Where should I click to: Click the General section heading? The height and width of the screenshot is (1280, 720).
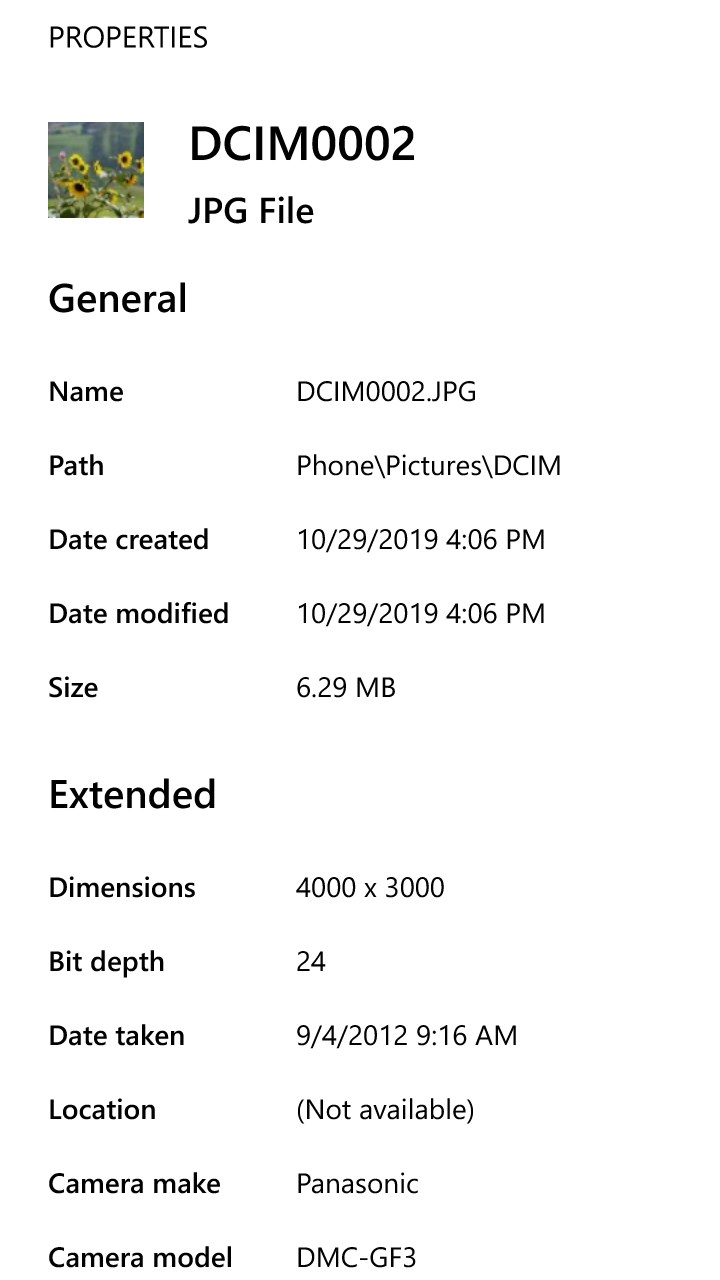click(118, 299)
